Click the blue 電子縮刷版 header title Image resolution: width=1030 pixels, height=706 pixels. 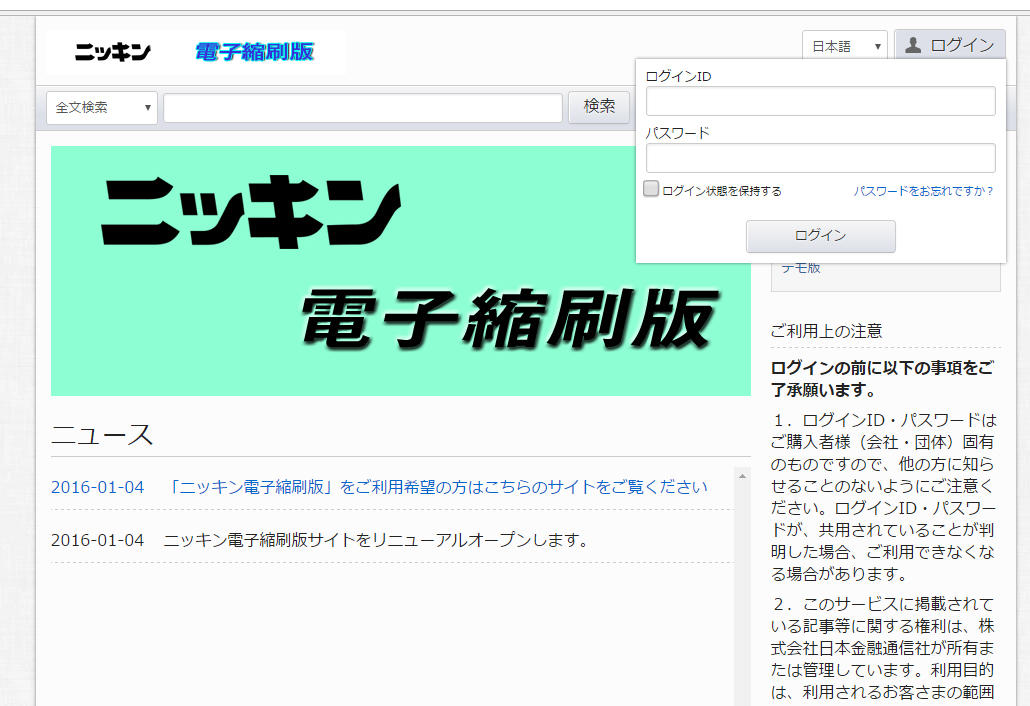pos(255,52)
